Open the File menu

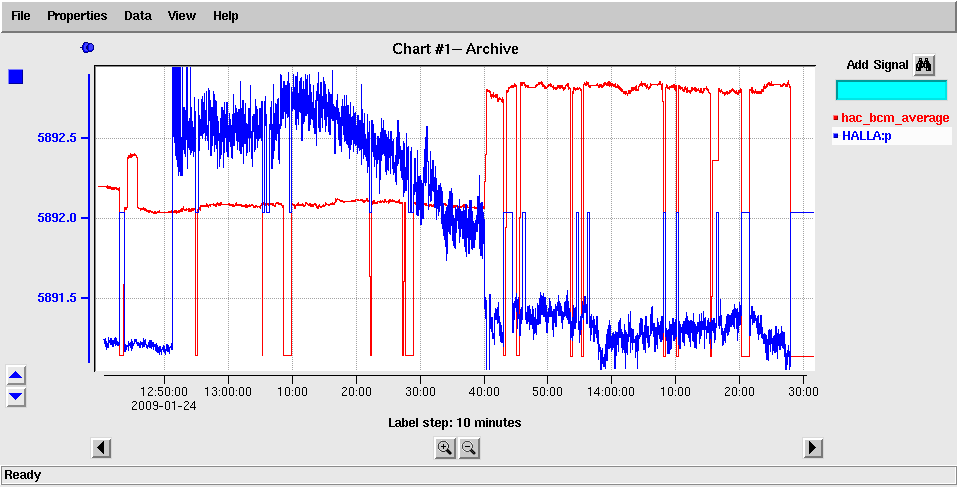pyautogui.click(x=21, y=16)
